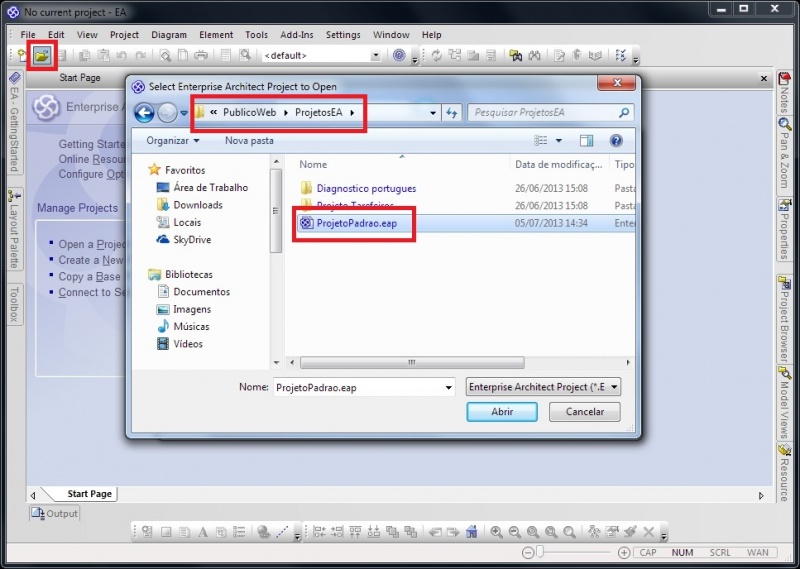
Task: Click the Cancelar button
Action: point(585,411)
